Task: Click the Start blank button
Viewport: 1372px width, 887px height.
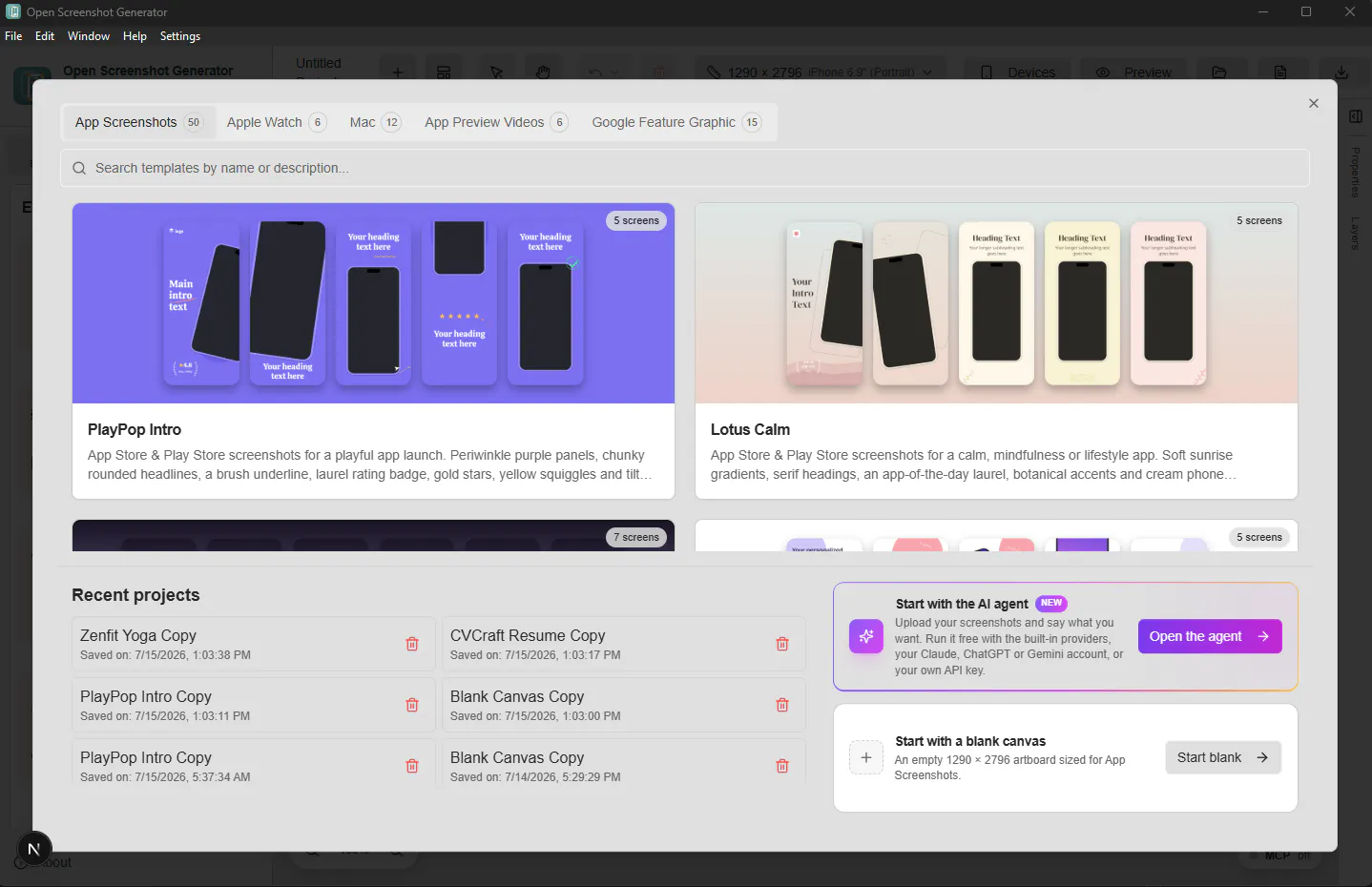Action: [x=1223, y=757]
